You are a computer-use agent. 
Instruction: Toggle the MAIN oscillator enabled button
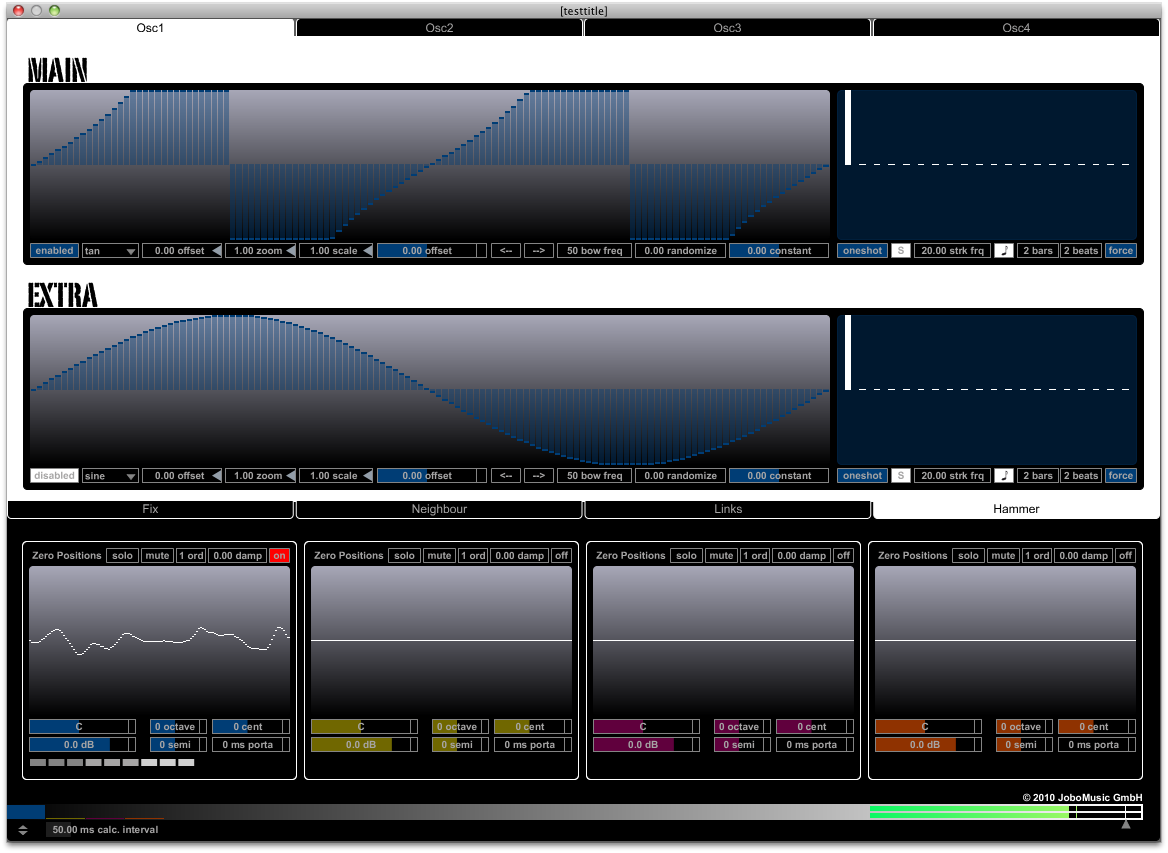click(54, 251)
